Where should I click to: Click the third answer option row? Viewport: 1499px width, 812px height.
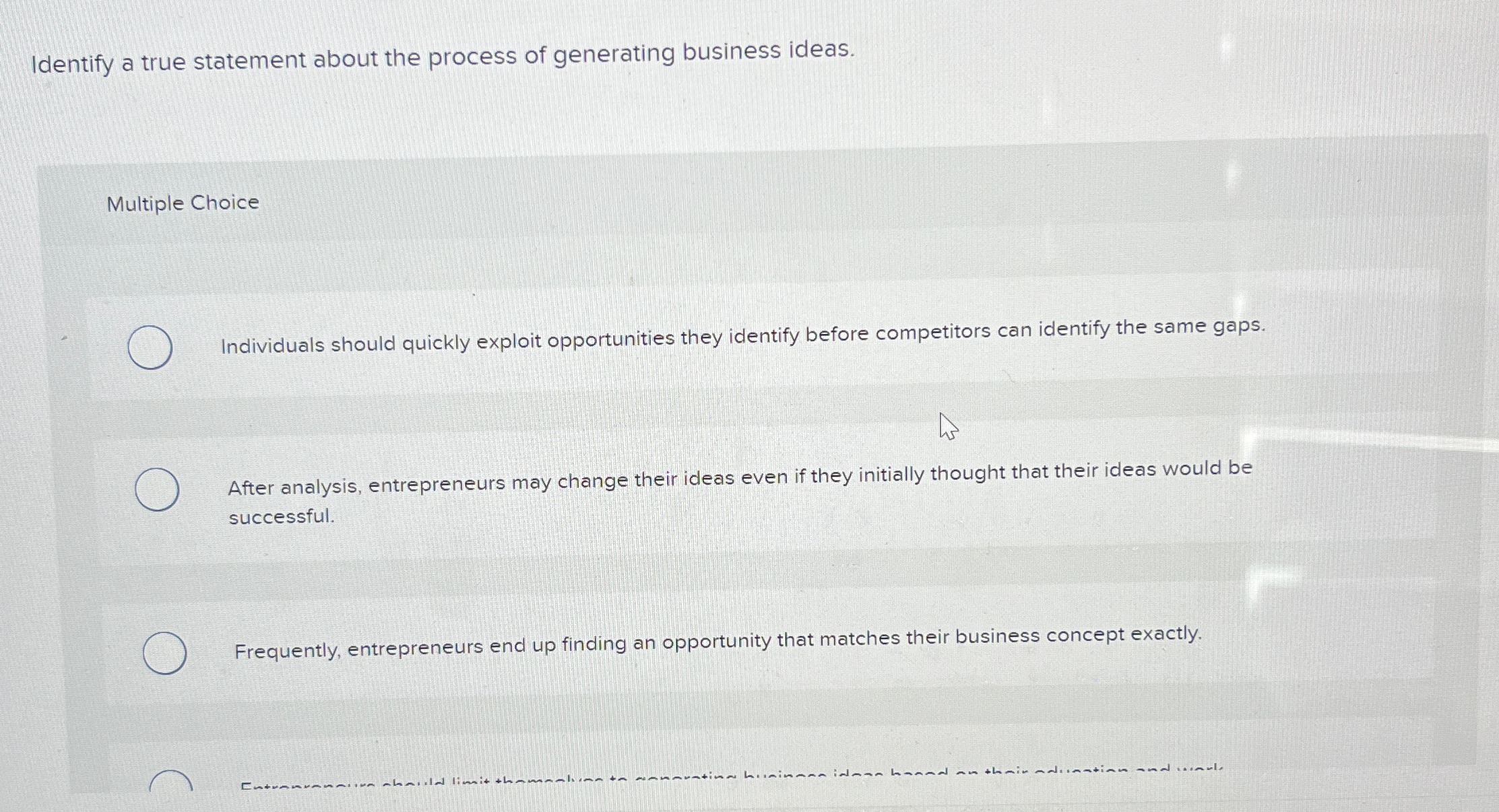click(x=674, y=646)
